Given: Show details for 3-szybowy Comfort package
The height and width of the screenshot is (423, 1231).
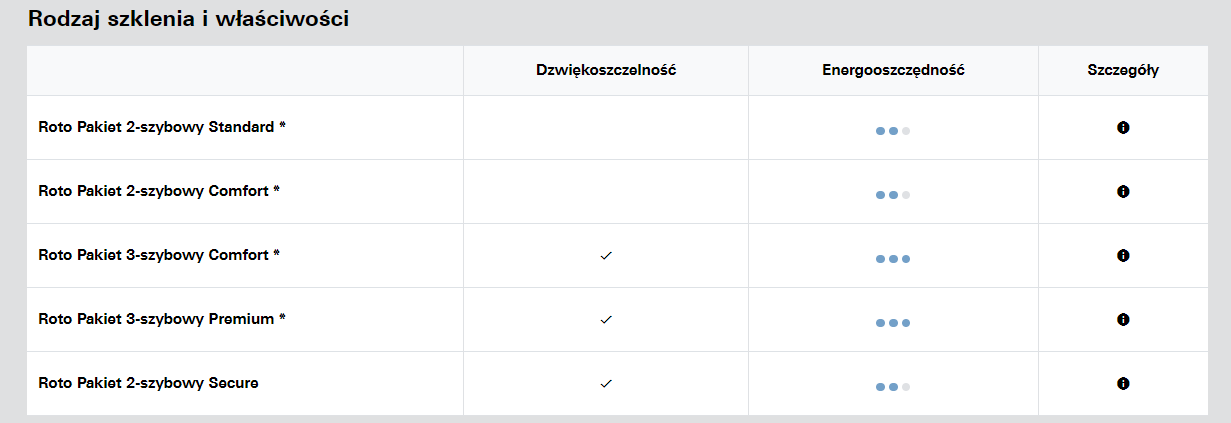Looking at the screenshot, I should [1123, 256].
